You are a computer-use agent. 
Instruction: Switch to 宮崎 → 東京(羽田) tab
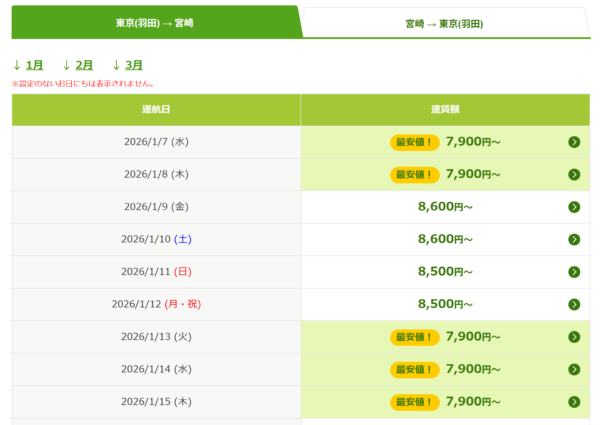(445, 23)
